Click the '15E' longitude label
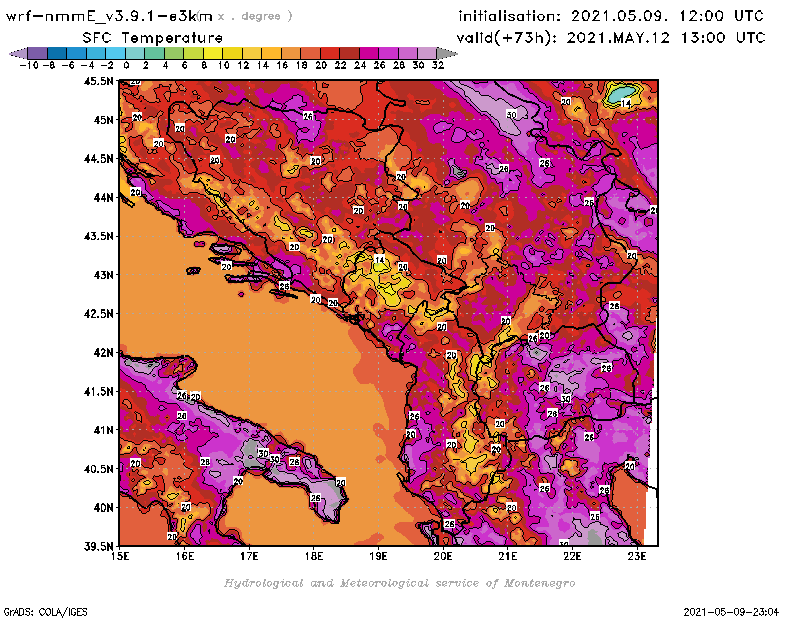Image resolution: width=800 pixels, height=618 pixels. click(x=120, y=556)
